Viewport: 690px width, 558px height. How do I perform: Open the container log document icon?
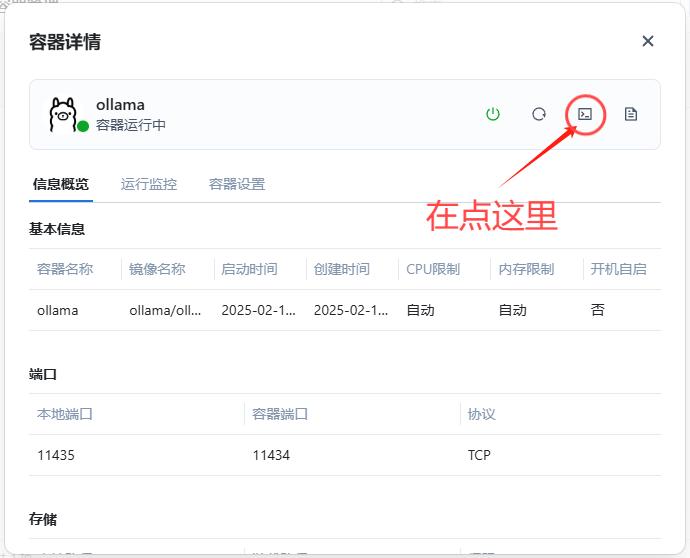pos(631,114)
